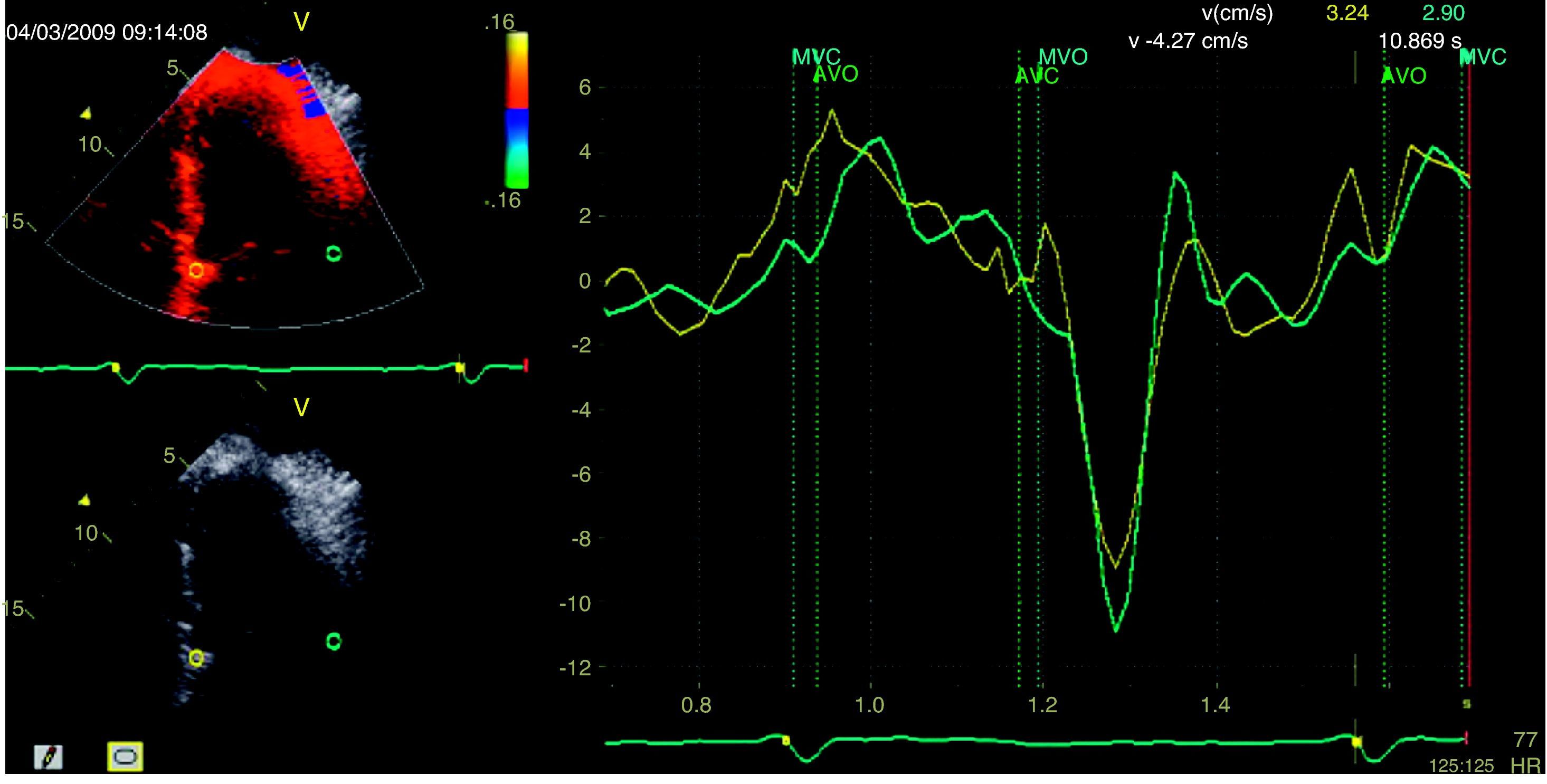The height and width of the screenshot is (784, 1547).
Task: Click yellow marker on the left ECG strip
Action: pyautogui.click(x=115, y=367)
